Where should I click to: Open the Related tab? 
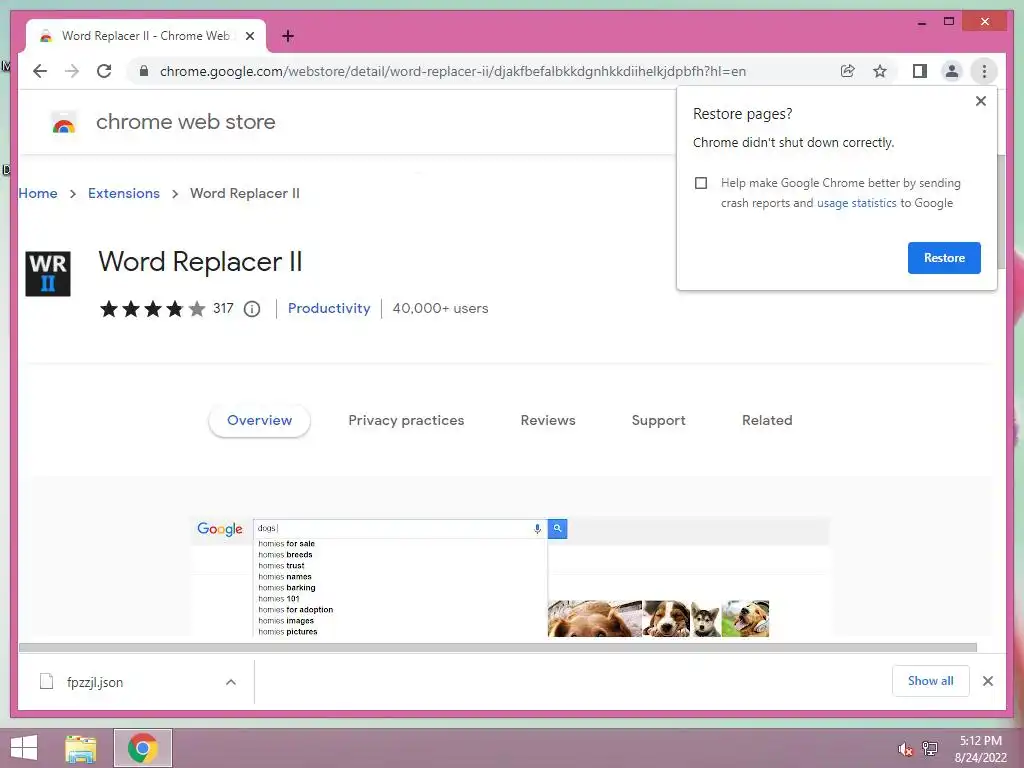tap(767, 421)
